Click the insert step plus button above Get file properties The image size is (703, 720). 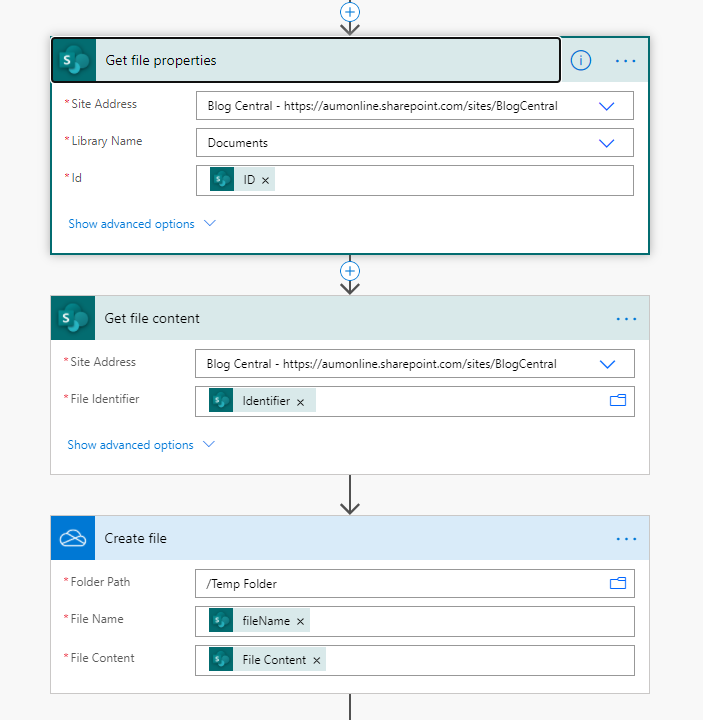point(350,12)
